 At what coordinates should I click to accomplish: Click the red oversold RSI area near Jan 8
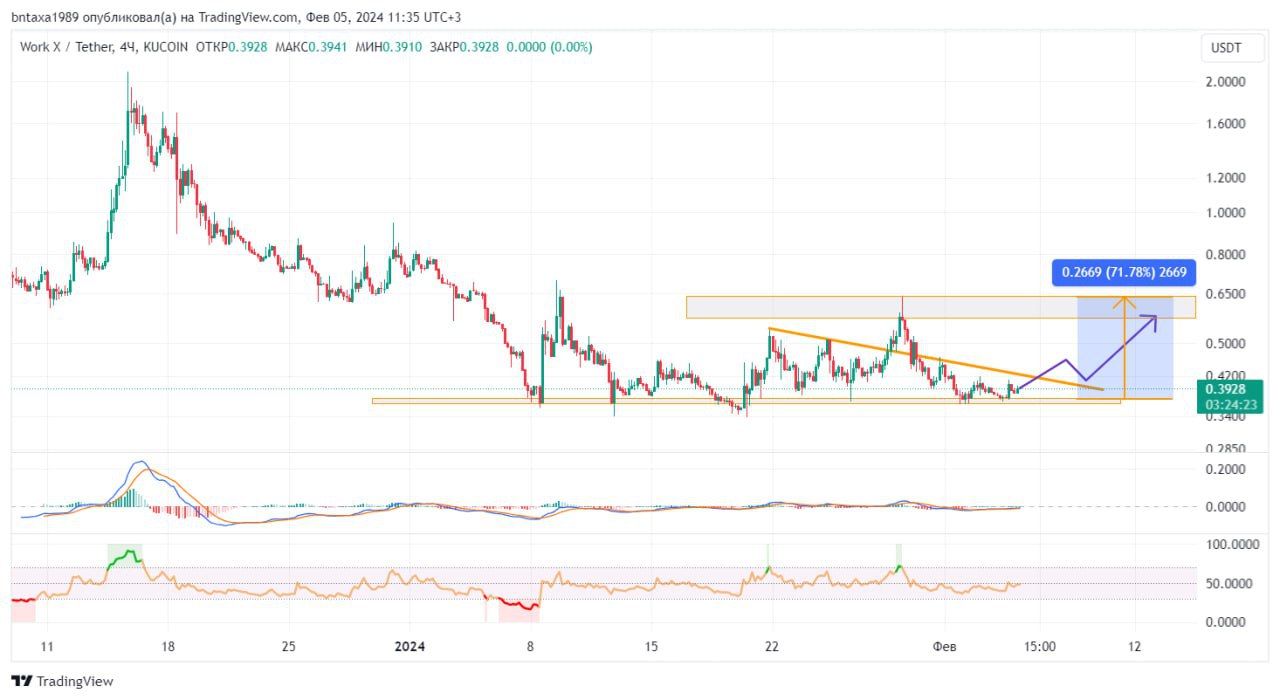pos(518,603)
